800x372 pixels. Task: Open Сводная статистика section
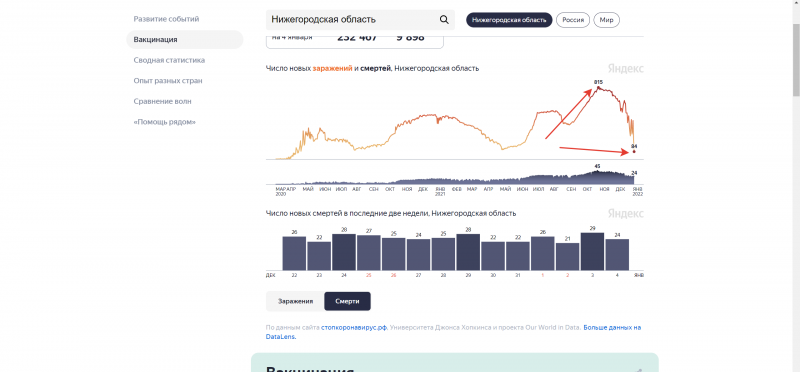169,60
